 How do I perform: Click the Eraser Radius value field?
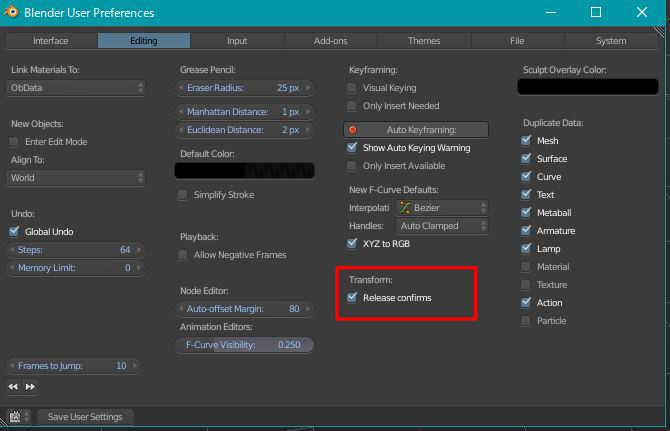tap(244, 88)
